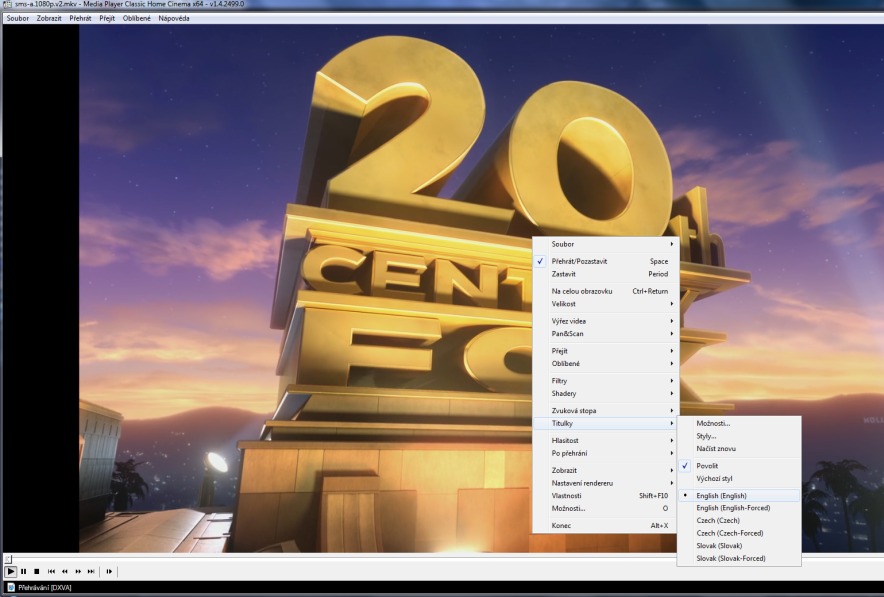Open the Soubor menu in the menu bar
Viewport: 884px width, 597px height.
(x=17, y=18)
